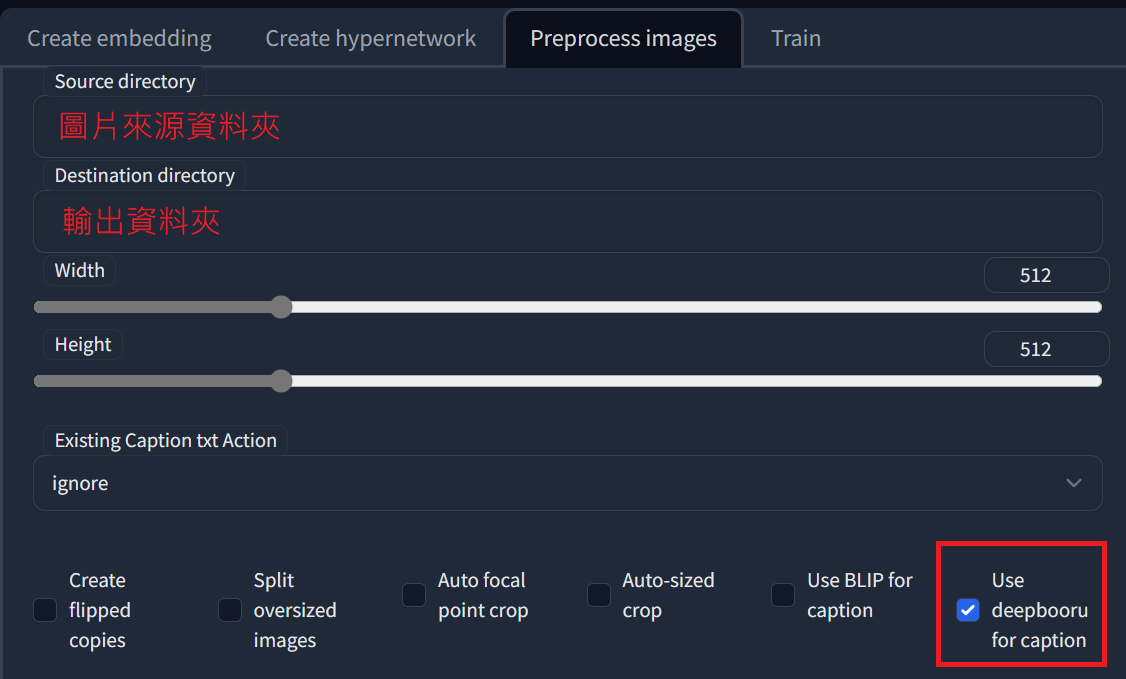Check Use BLIP for caption

pyautogui.click(x=782, y=594)
